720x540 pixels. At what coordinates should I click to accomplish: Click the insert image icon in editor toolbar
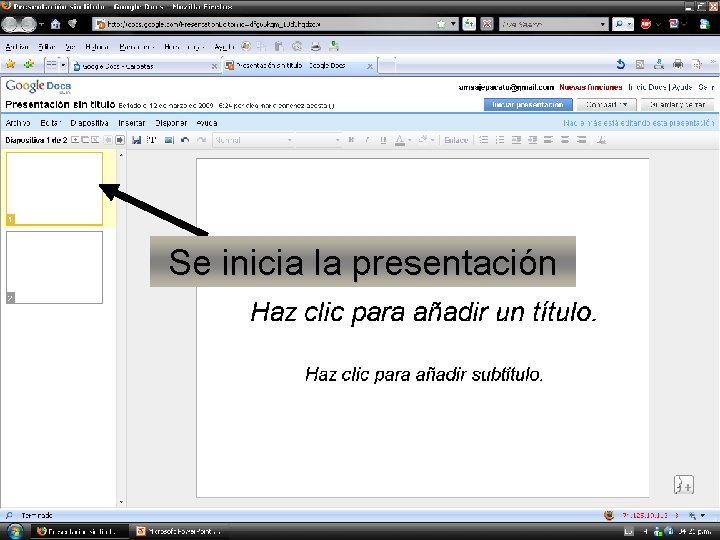click(x=169, y=140)
